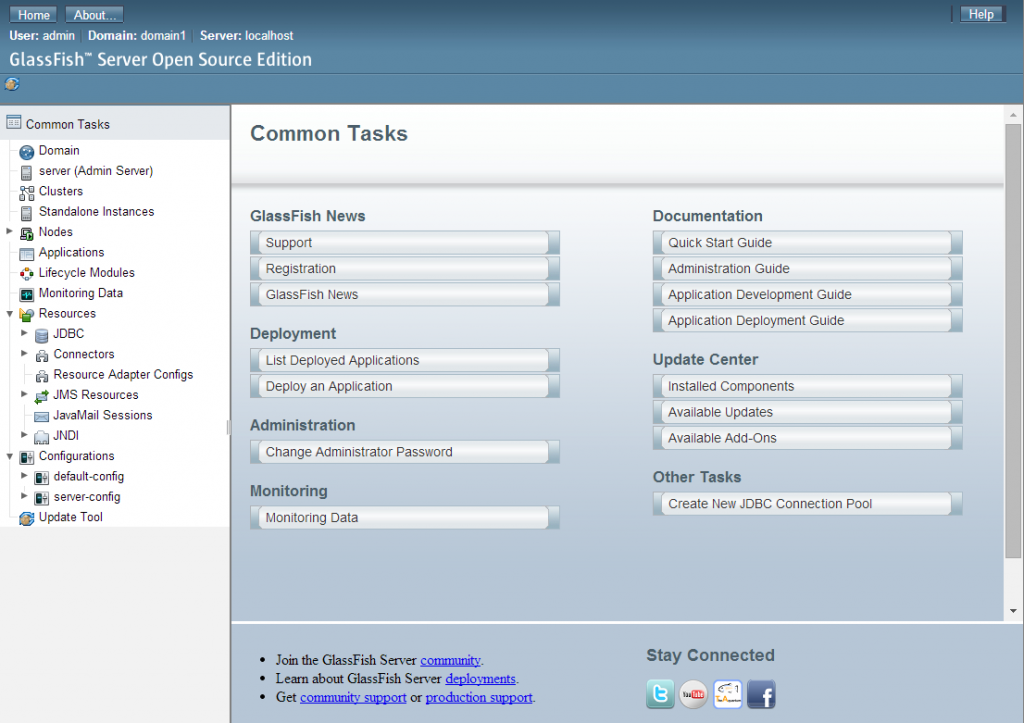Expand the JDBC tree node
Image resolution: width=1024 pixels, height=723 pixels.
click(24, 334)
